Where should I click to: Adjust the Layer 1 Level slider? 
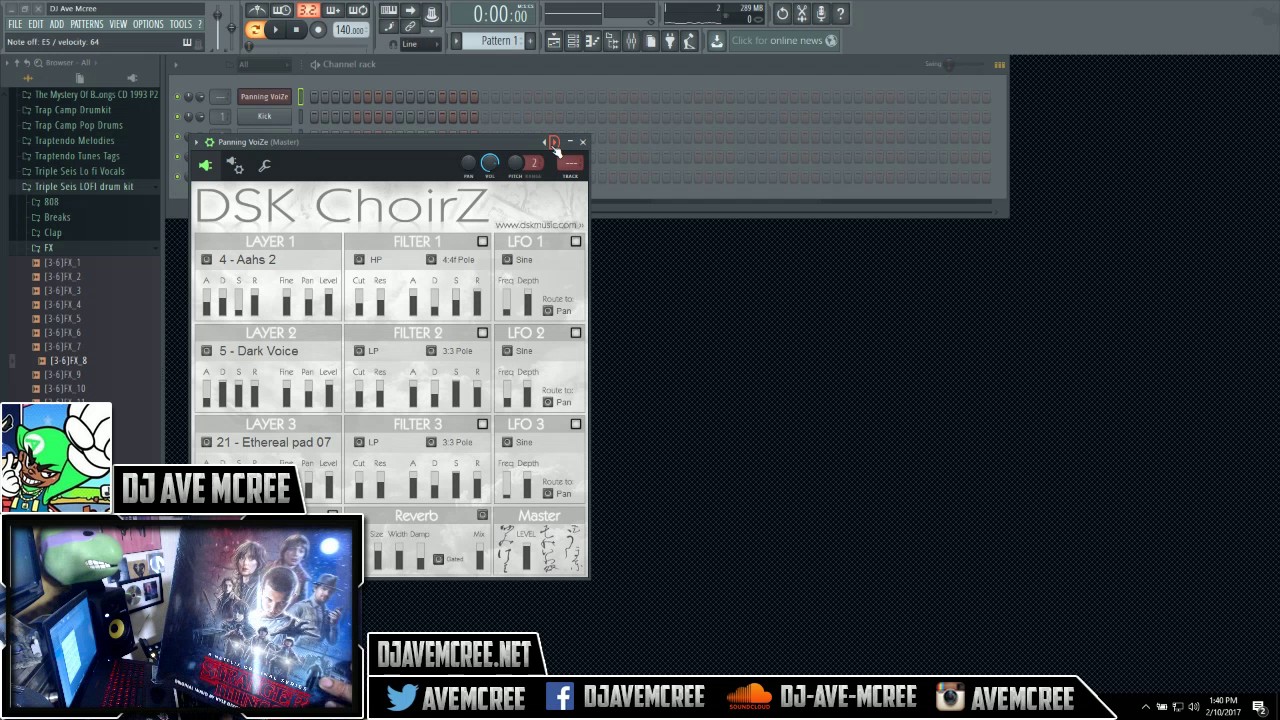[x=328, y=301]
